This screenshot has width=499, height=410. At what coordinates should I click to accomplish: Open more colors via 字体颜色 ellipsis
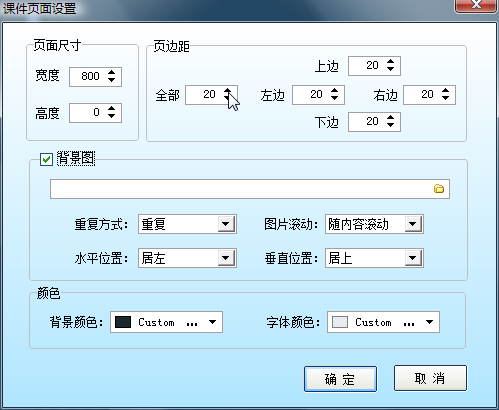point(409,323)
